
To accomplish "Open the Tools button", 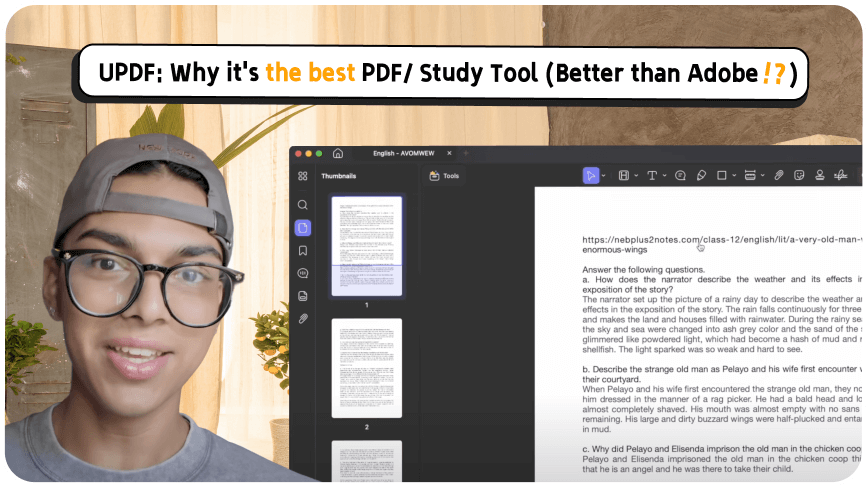I will tap(445, 176).
